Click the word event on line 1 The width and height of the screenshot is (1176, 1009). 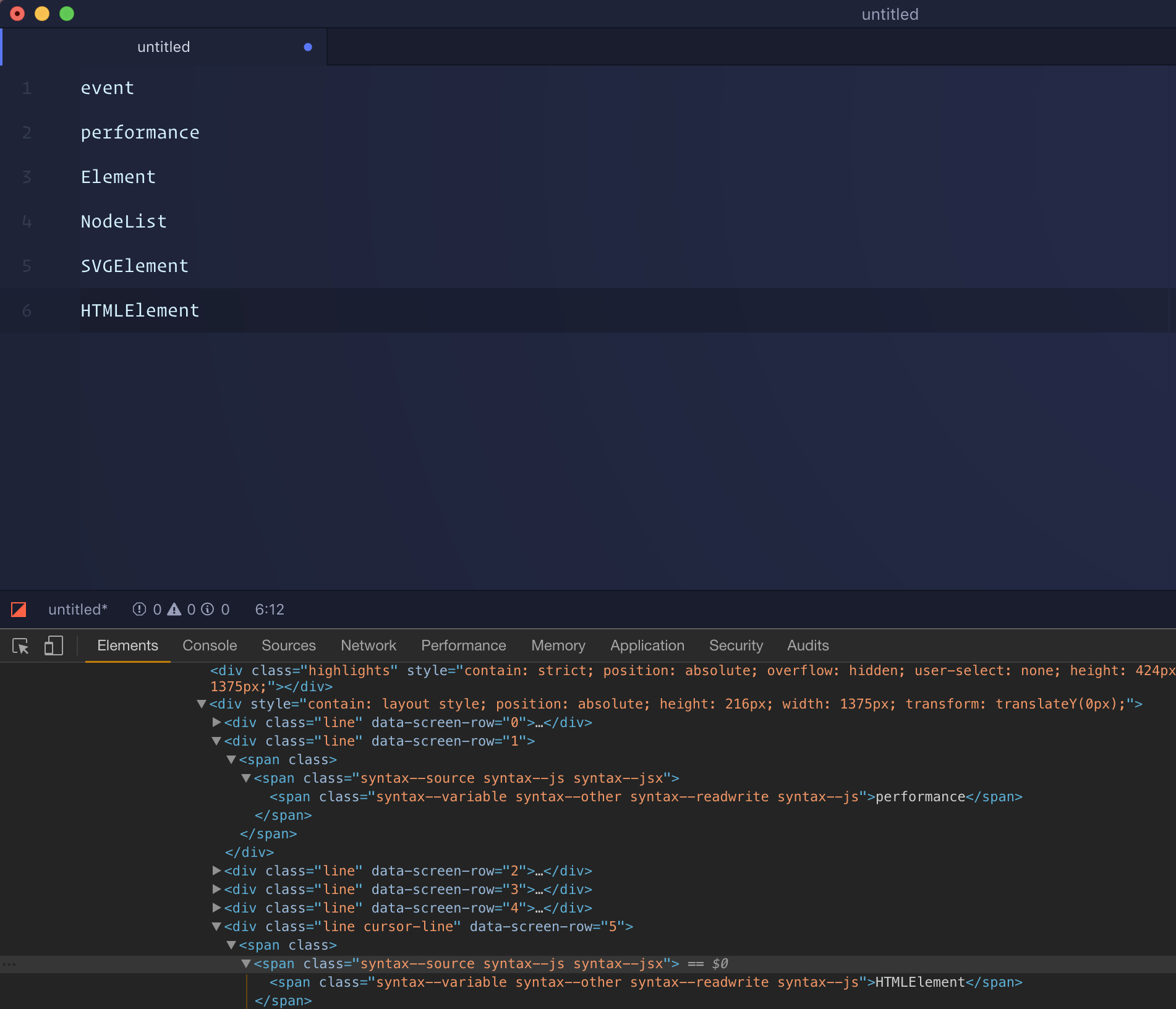(x=108, y=88)
